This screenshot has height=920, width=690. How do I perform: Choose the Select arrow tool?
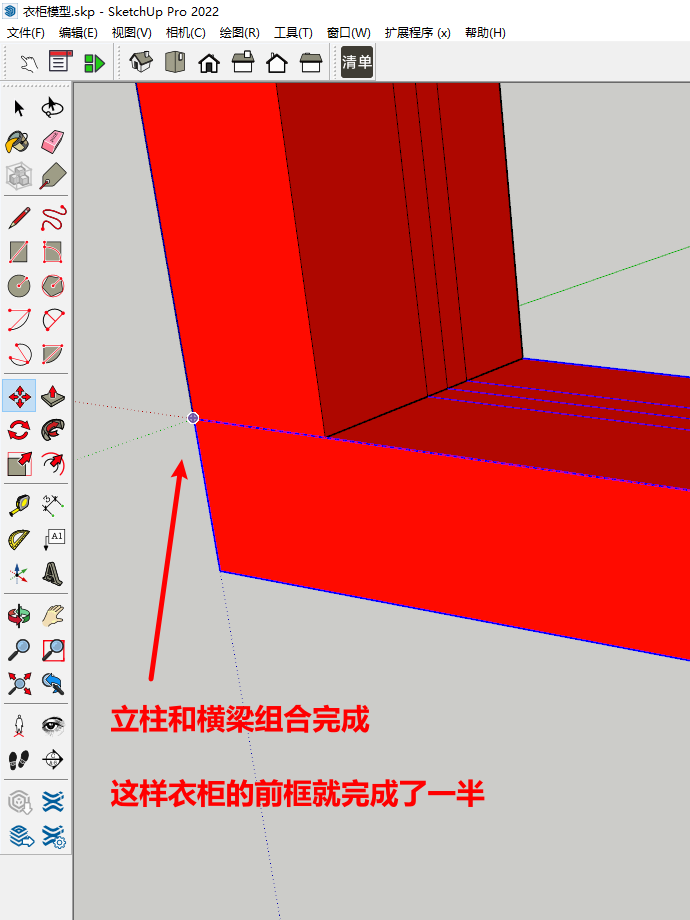point(19,109)
